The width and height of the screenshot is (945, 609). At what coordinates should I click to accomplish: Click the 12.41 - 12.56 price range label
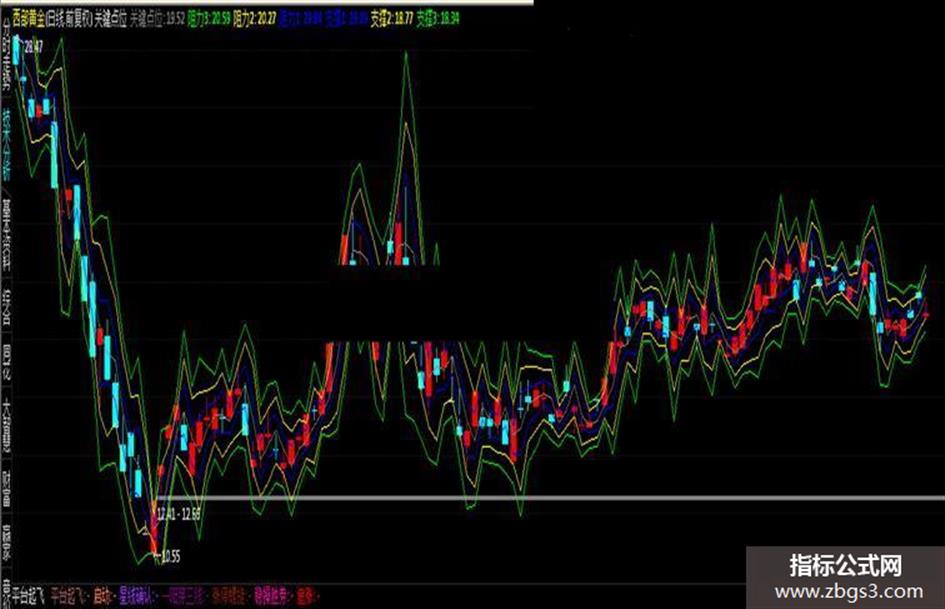pos(178,514)
